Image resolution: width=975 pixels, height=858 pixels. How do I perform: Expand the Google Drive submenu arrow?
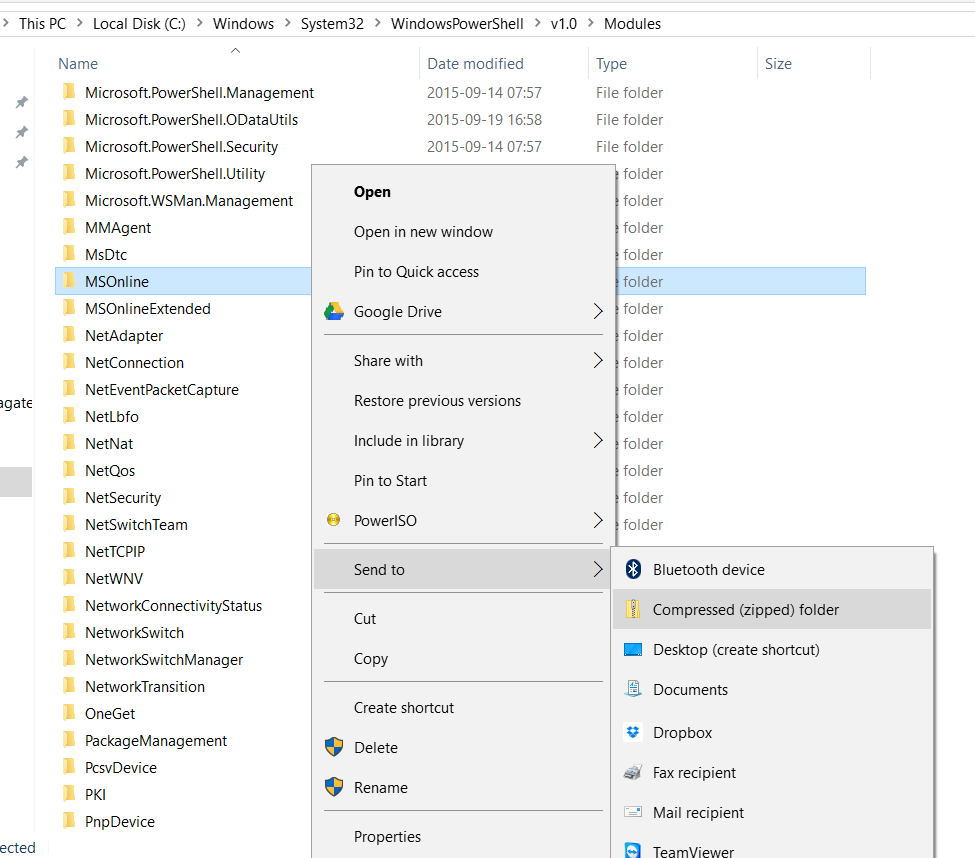click(x=598, y=311)
